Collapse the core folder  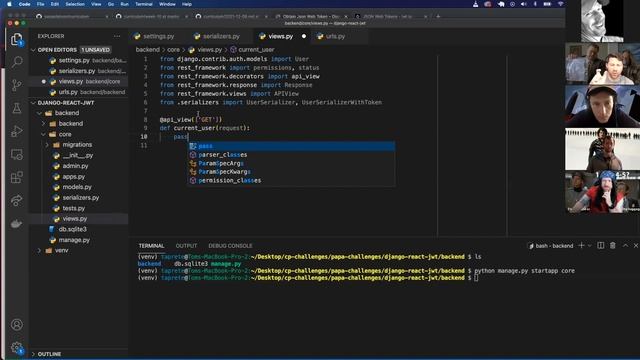[x=43, y=134]
